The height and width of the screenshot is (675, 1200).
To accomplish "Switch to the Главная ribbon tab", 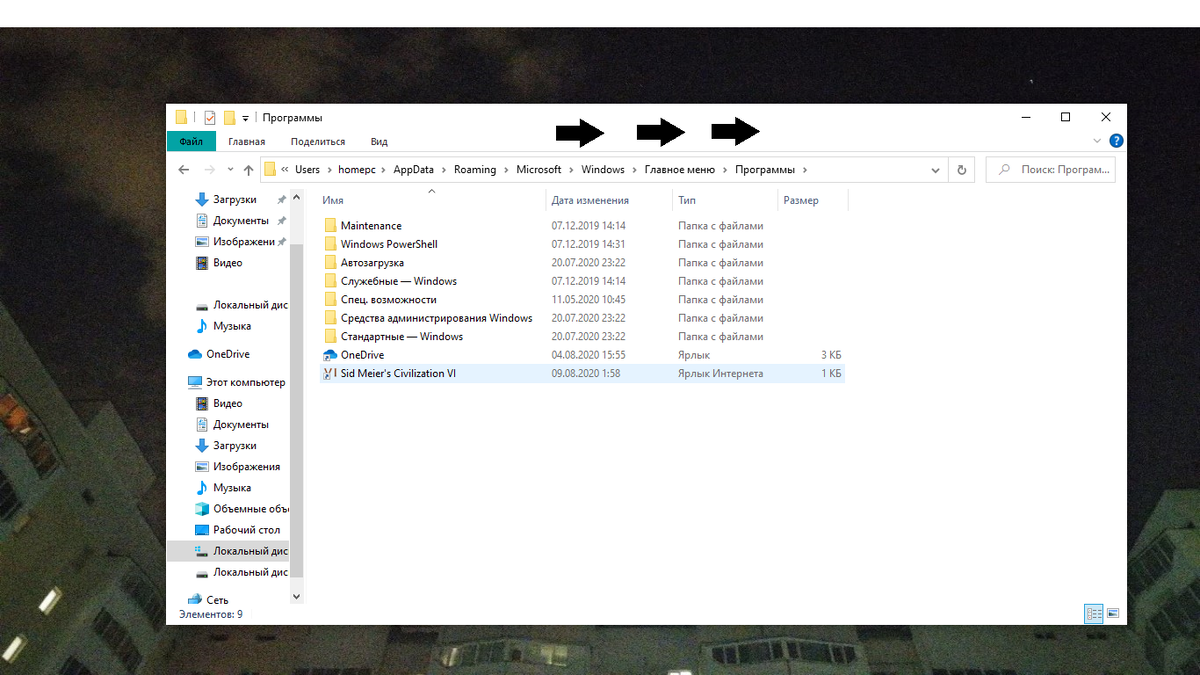I will click(x=247, y=142).
